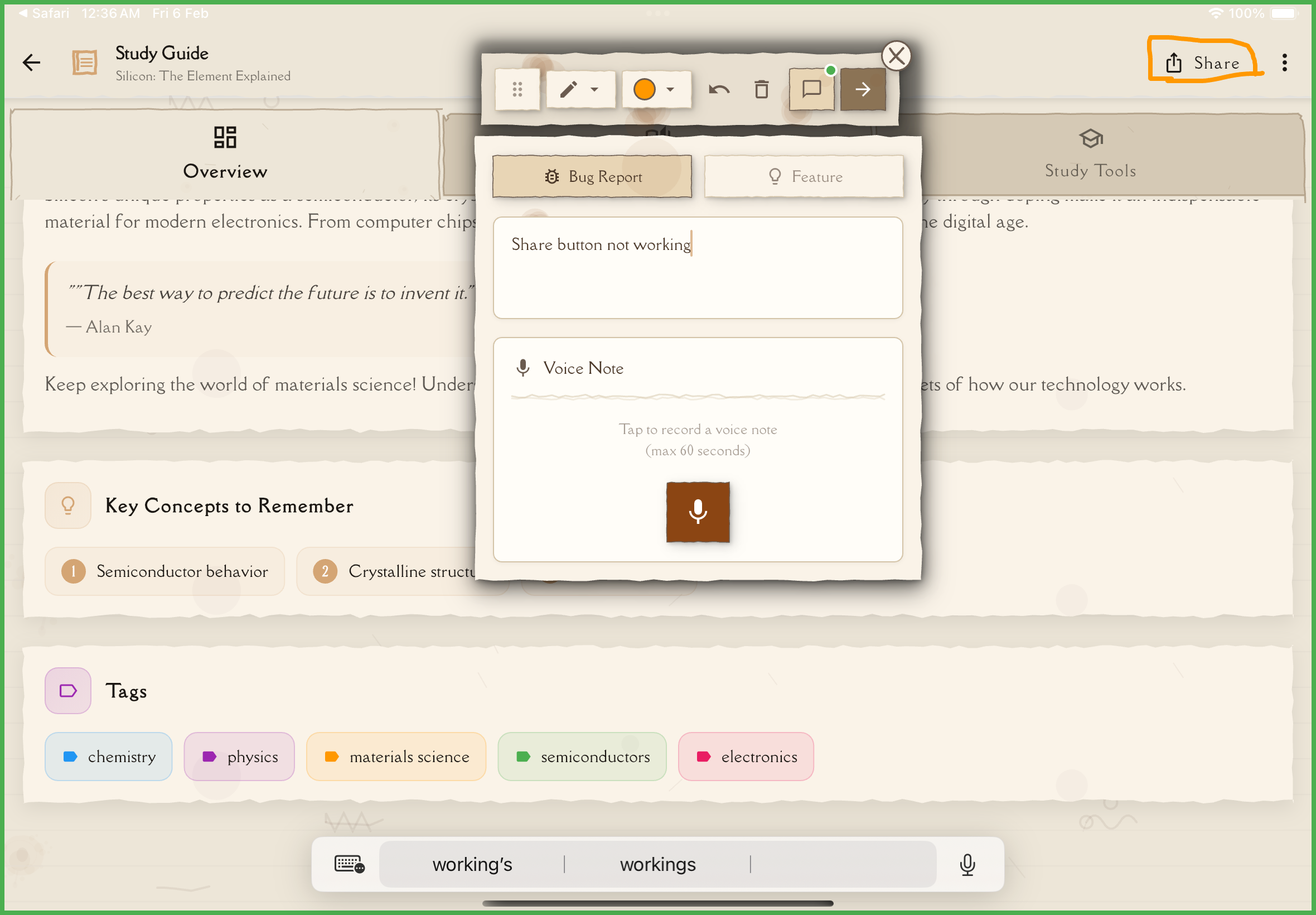Viewport: 1316px width, 915px height.
Task: Open the Overview tab
Action: pyautogui.click(x=225, y=153)
